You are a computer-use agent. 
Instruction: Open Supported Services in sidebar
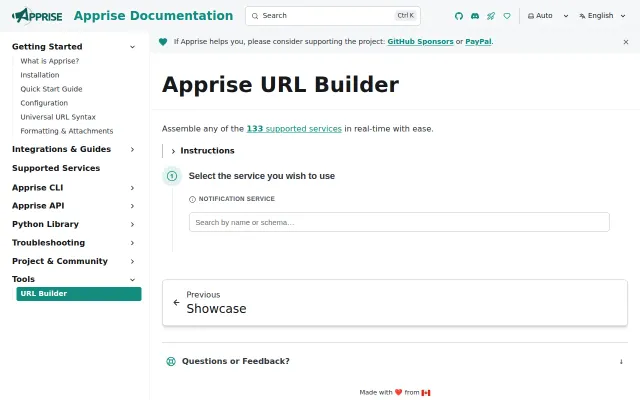point(56,168)
